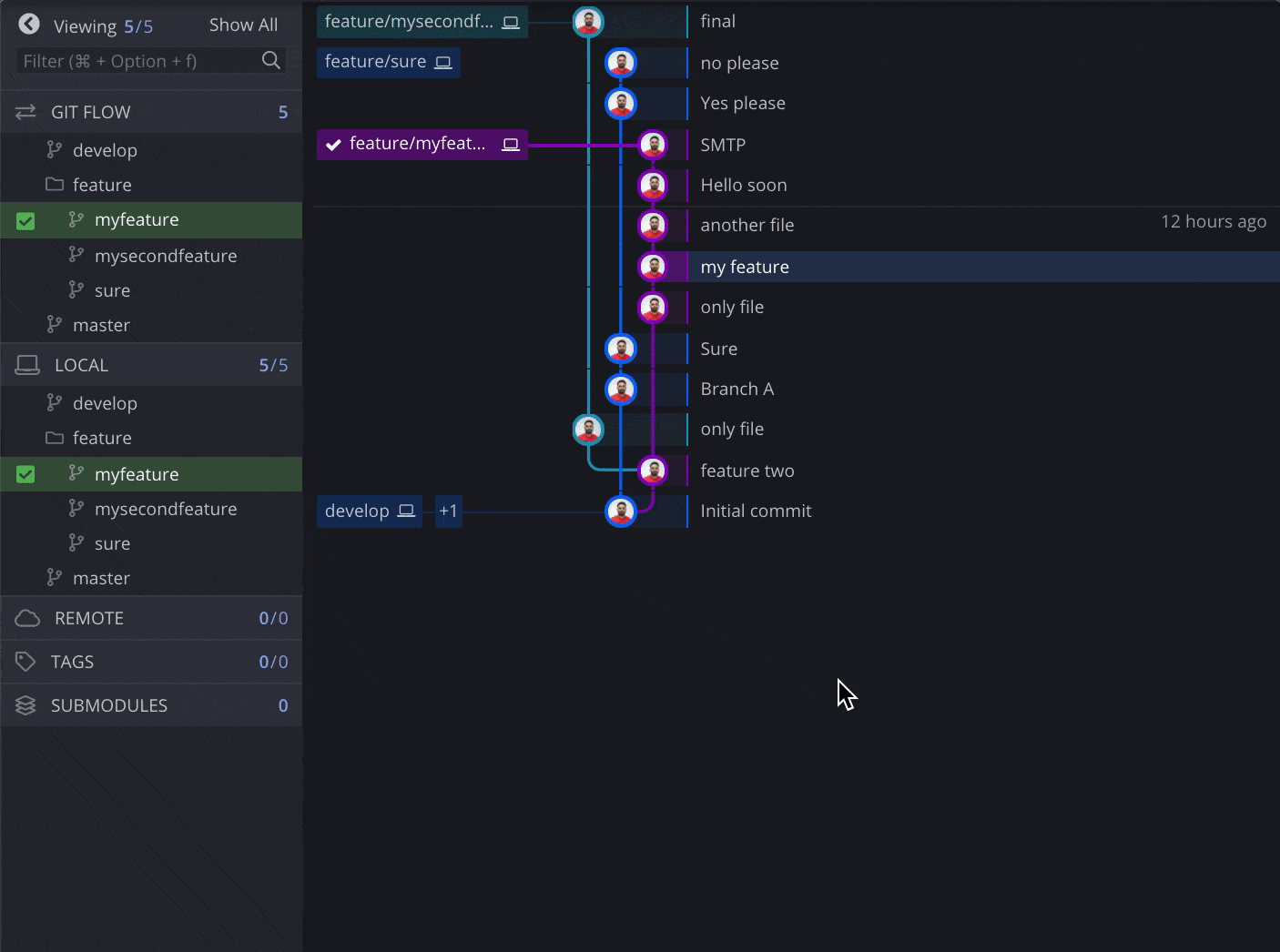Click the Local laptop icon
Image resolution: width=1280 pixels, height=952 pixels.
pos(27,365)
